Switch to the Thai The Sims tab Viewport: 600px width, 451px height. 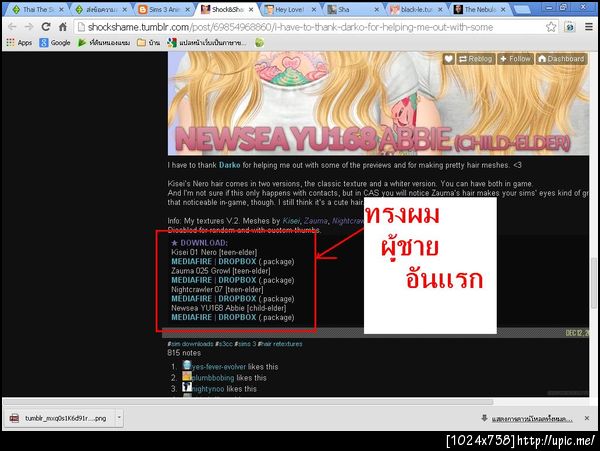(x=34, y=9)
